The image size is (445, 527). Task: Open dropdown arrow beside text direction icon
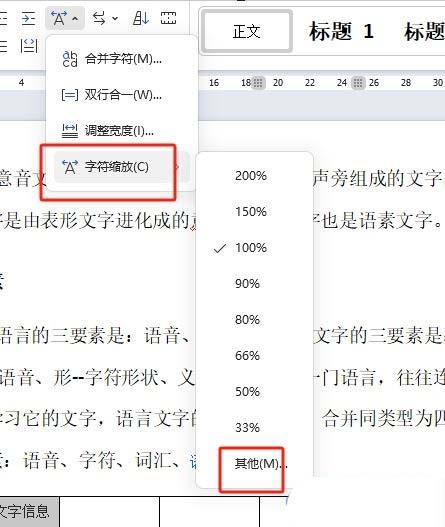click(115, 18)
